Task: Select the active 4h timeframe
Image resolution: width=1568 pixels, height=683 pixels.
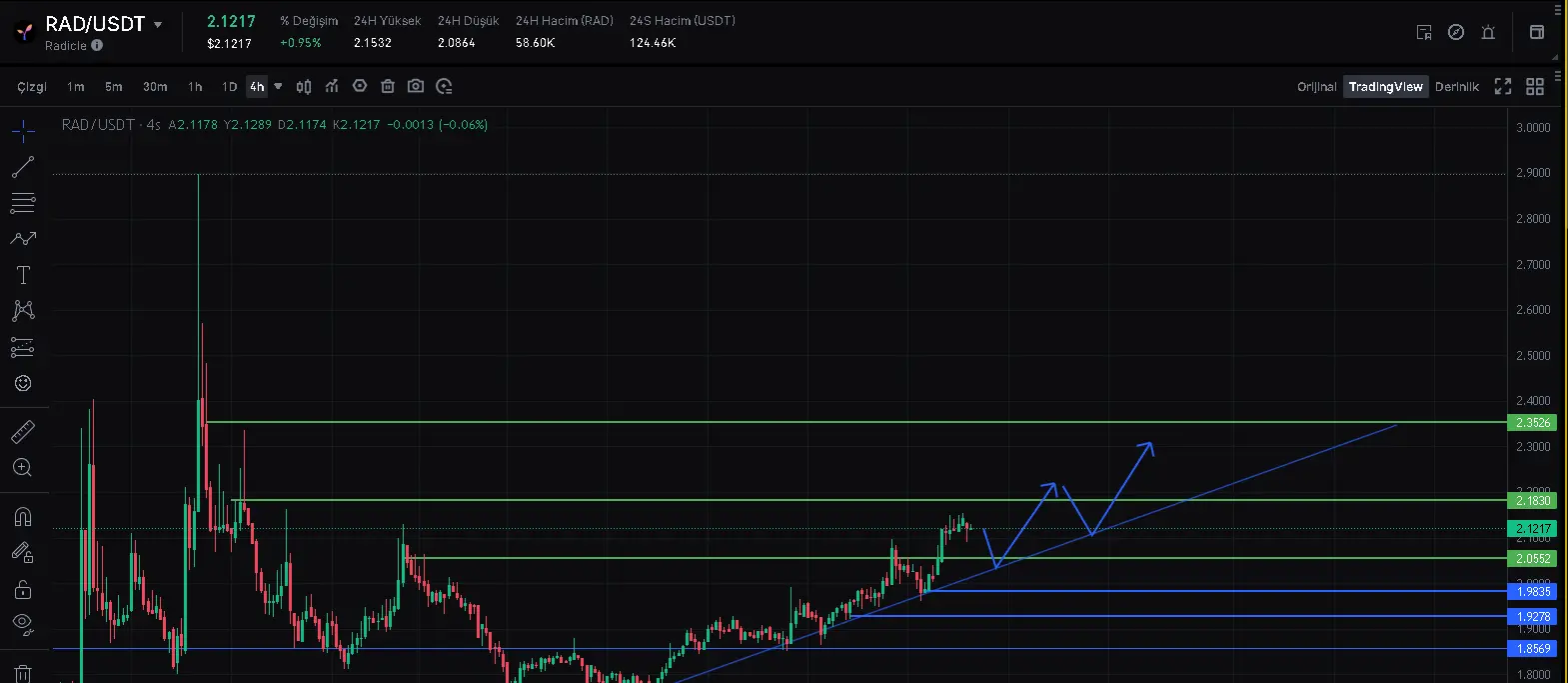Action: (257, 87)
